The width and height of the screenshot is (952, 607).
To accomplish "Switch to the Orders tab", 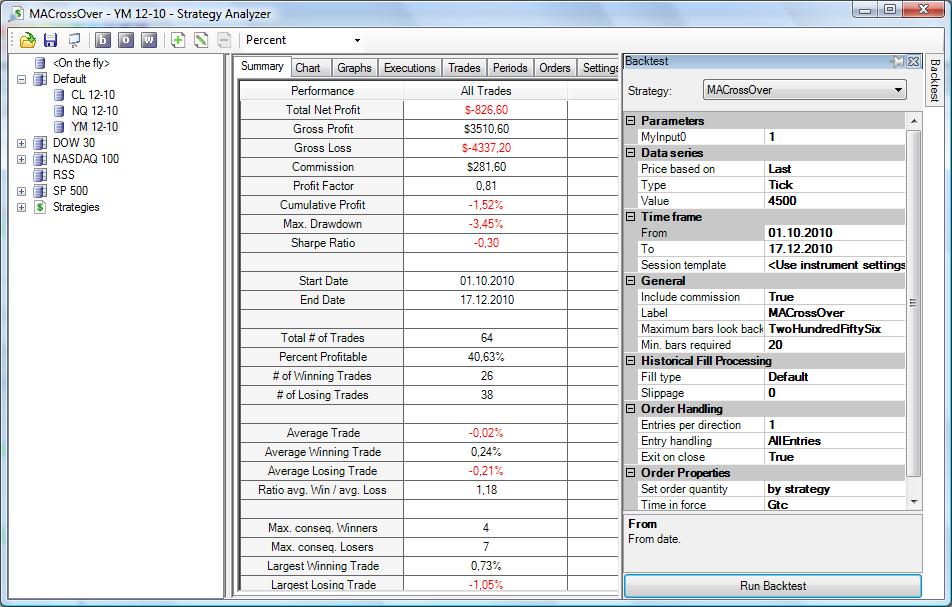I will tap(555, 68).
